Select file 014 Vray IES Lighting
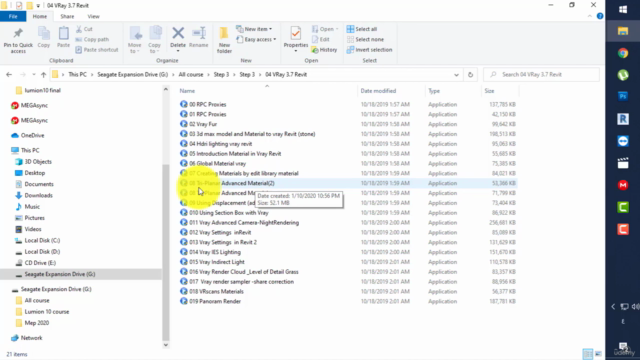The height and width of the screenshot is (360, 640). point(215,252)
